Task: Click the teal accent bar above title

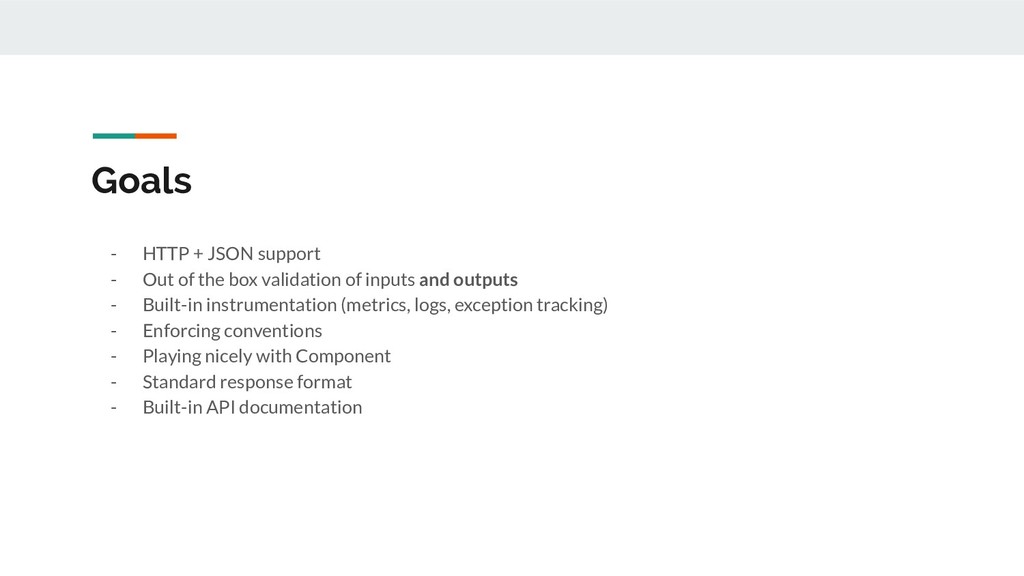Action: [x=114, y=136]
